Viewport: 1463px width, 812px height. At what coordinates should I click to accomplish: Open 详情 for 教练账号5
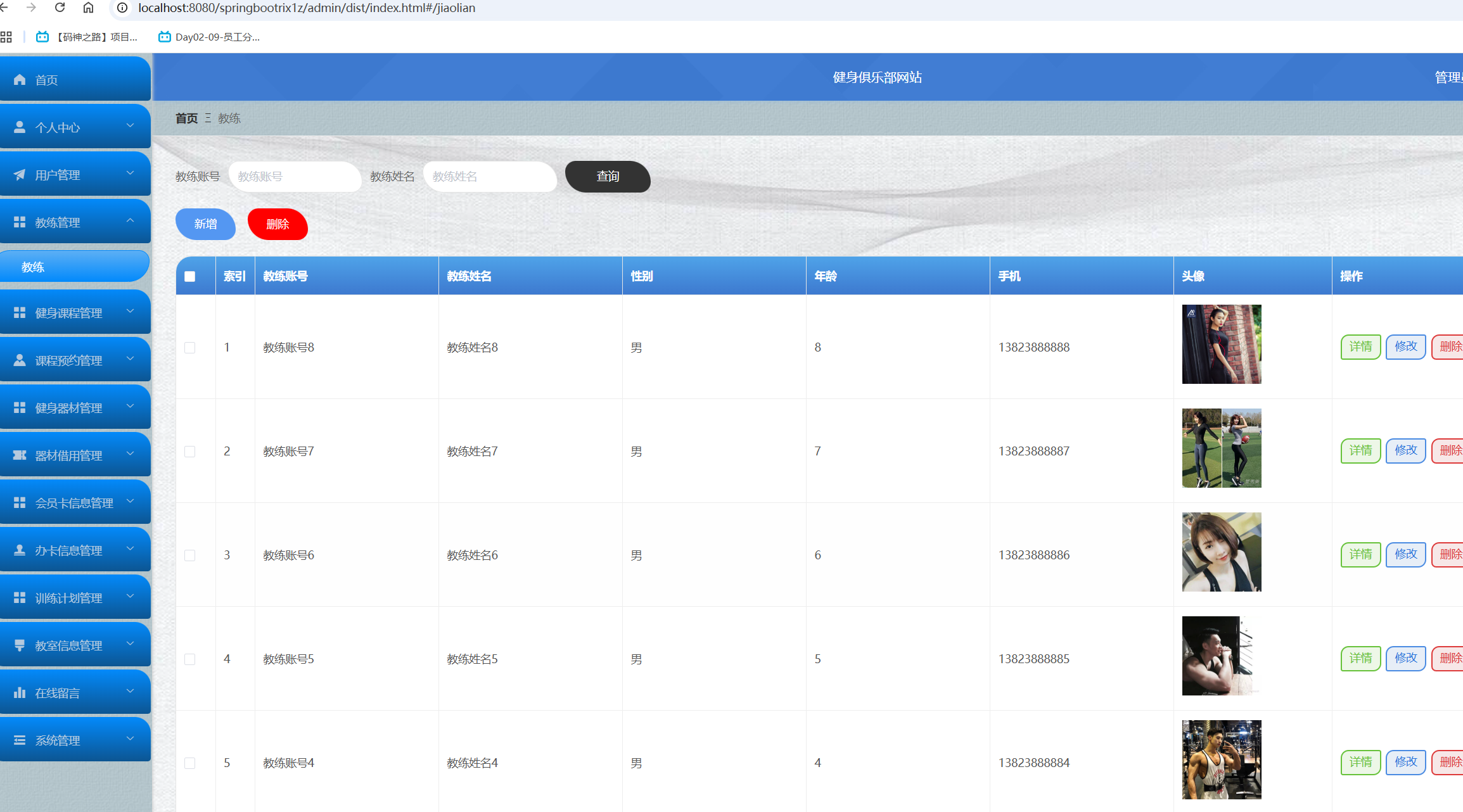[1360, 659]
